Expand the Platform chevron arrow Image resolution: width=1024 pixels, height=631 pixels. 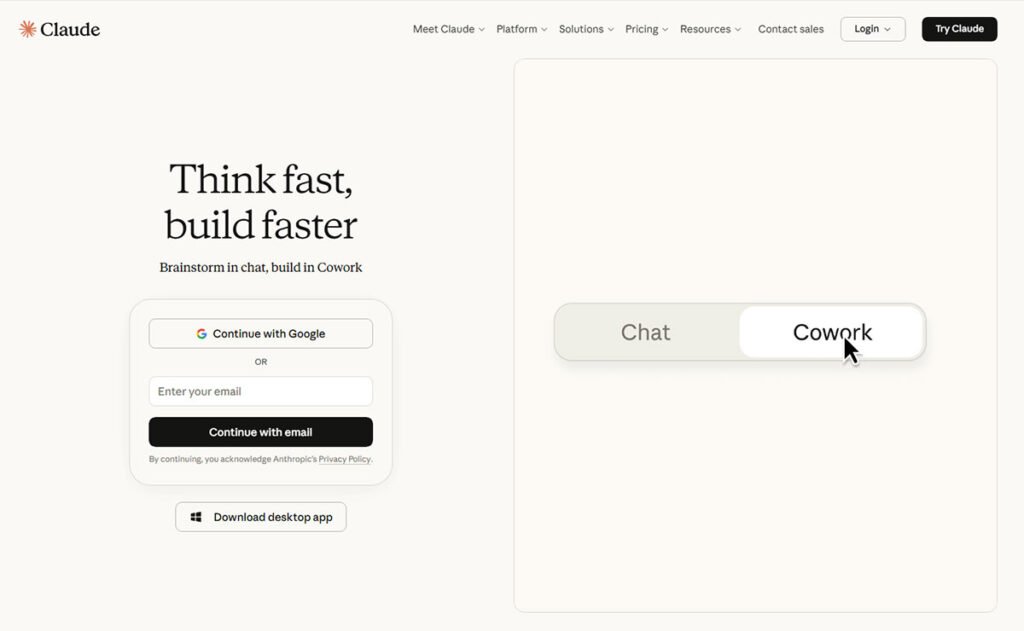pyautogui.click(x=544, y=29)
